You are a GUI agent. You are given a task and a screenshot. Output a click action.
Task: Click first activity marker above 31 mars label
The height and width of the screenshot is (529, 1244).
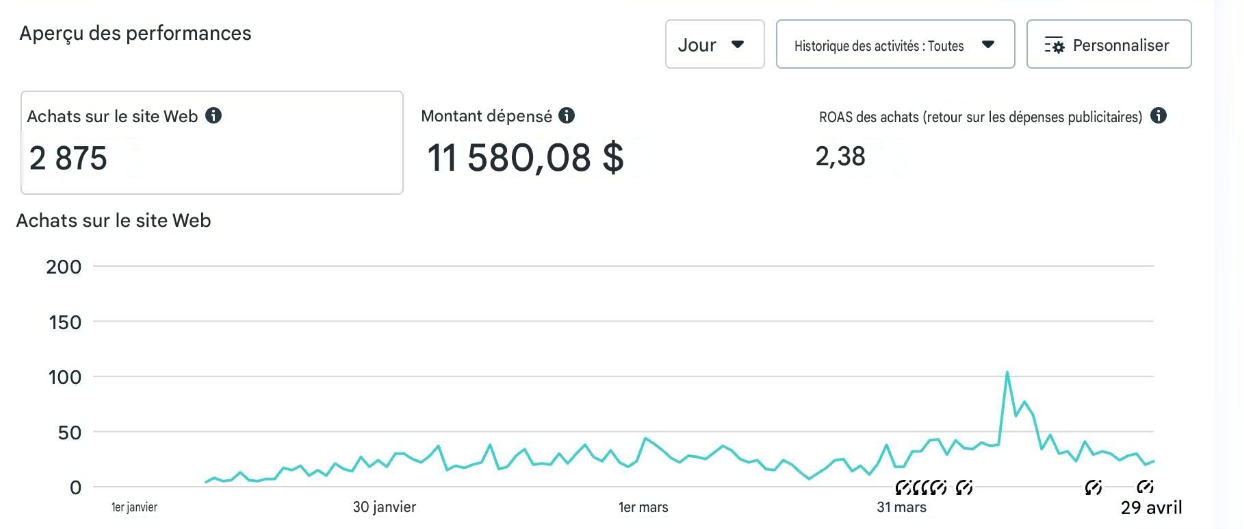point(903,487)
